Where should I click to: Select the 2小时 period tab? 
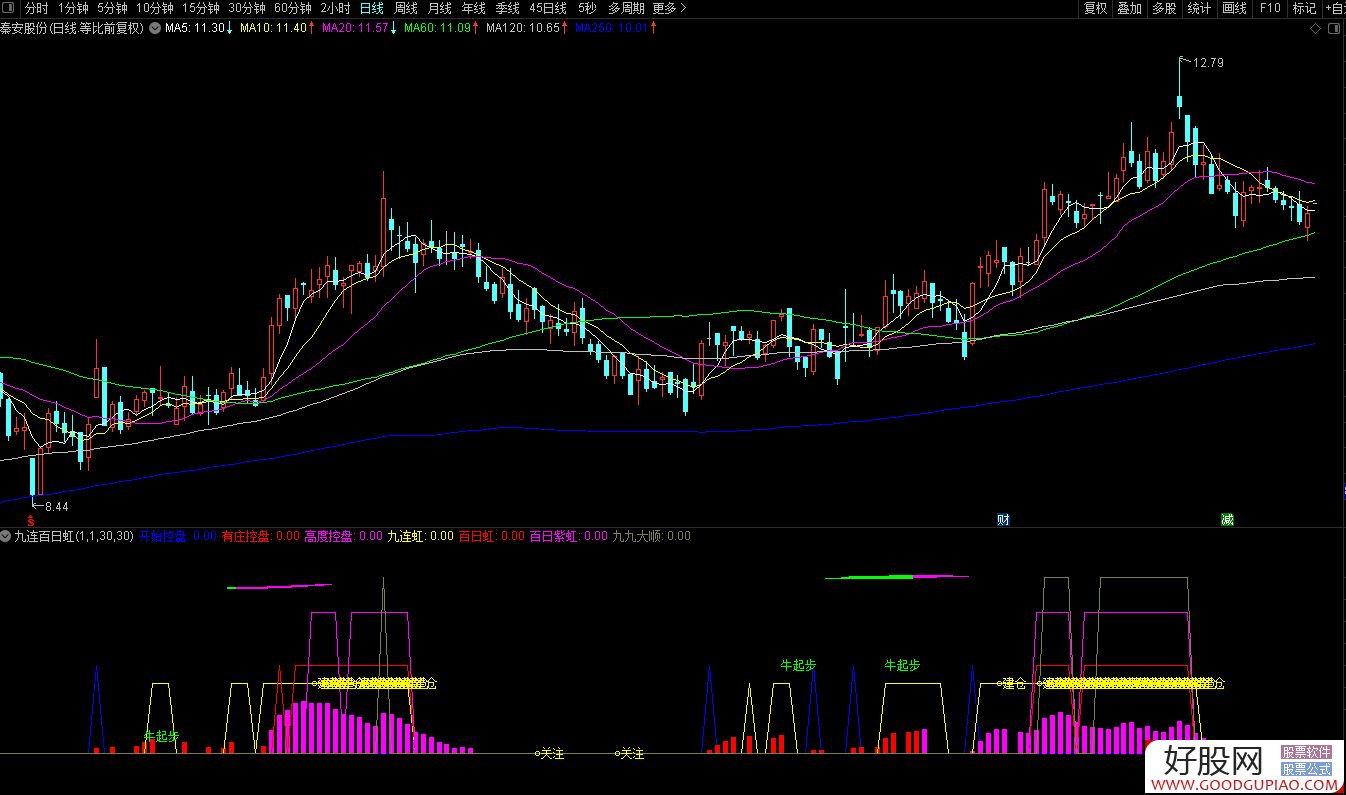tap(335, 8)
